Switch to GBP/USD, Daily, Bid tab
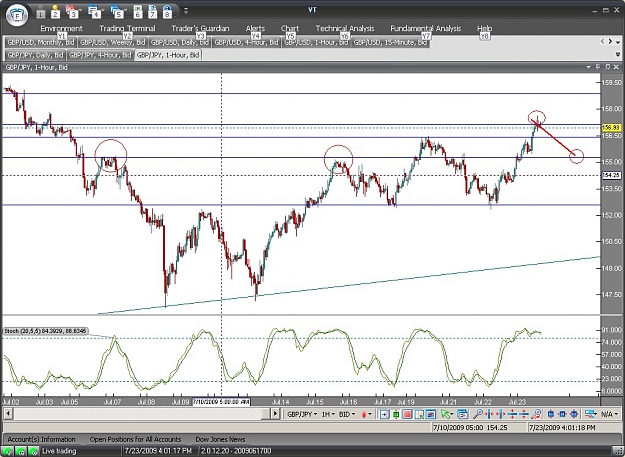 coord(180,42)
